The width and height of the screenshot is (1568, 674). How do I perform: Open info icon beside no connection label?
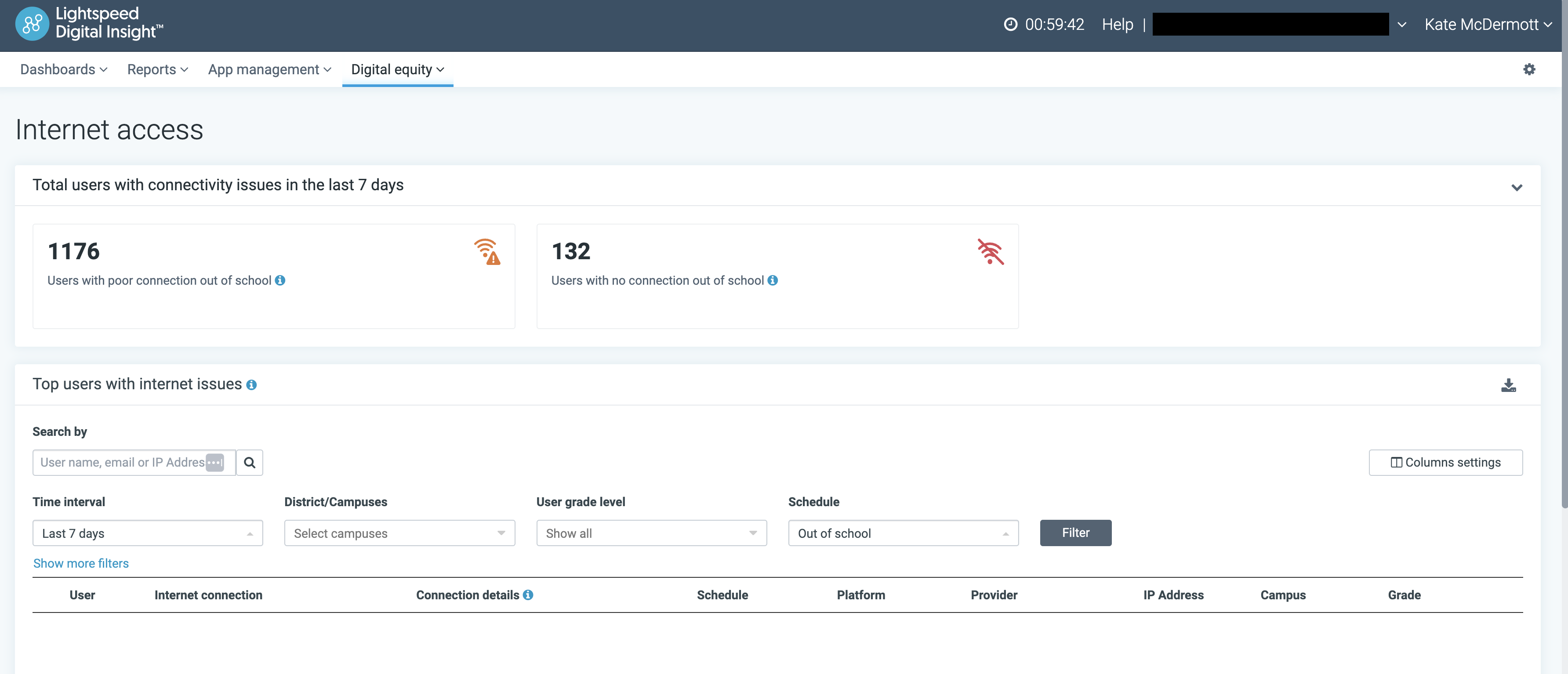[773, 280]
